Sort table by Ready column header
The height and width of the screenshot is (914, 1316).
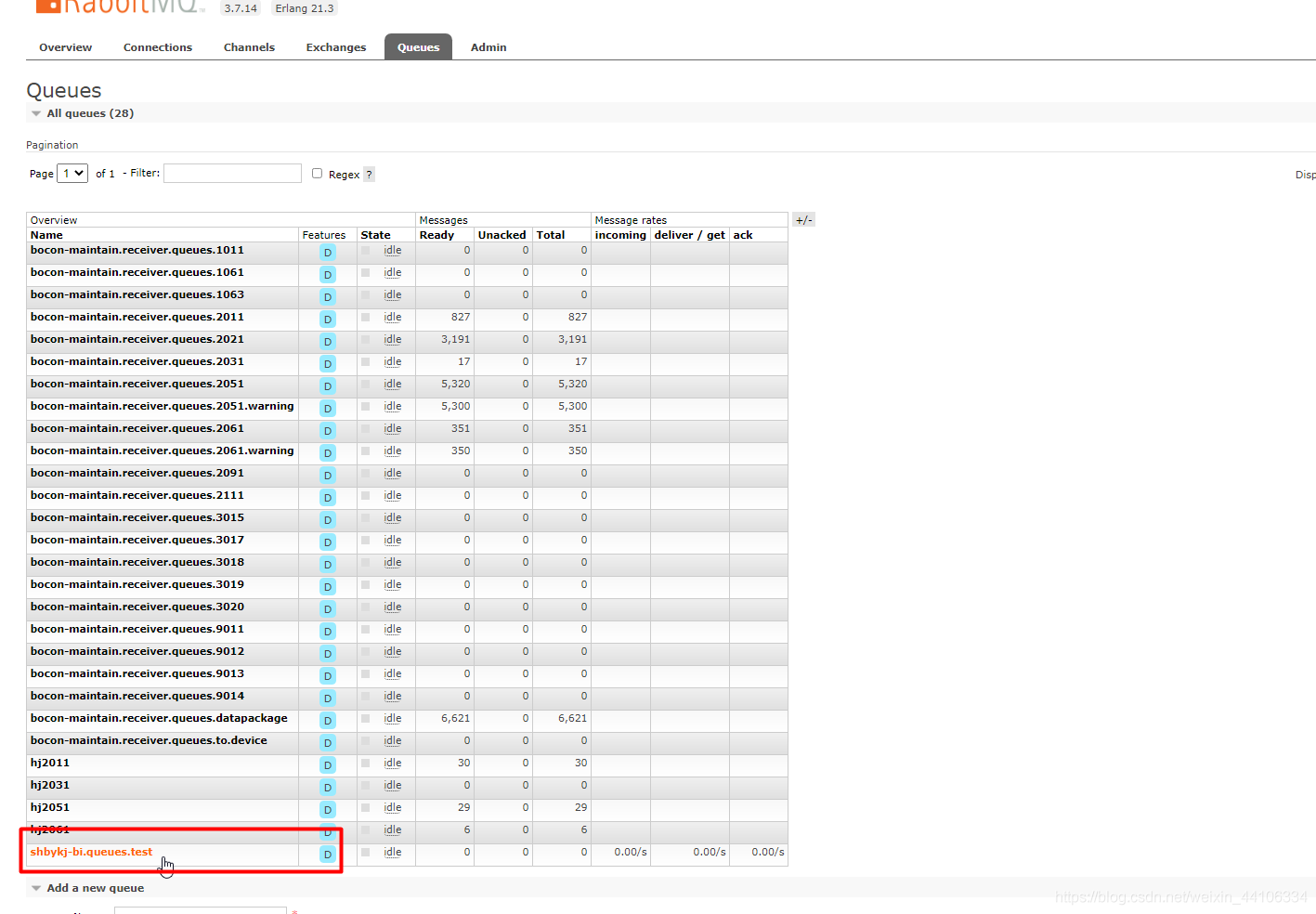tap(436, 235)
